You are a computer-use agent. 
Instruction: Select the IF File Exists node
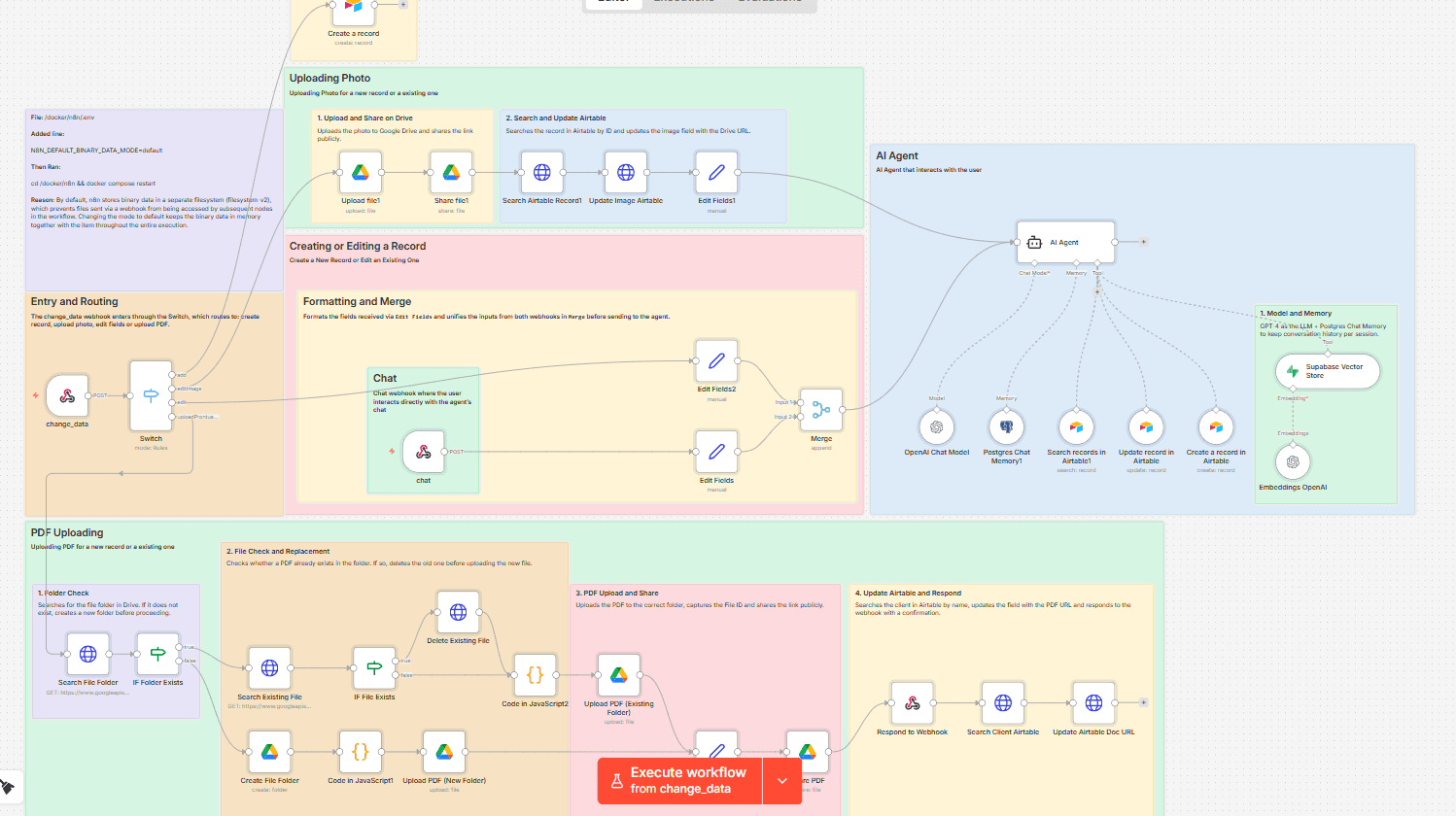click(x=374, y=668)
